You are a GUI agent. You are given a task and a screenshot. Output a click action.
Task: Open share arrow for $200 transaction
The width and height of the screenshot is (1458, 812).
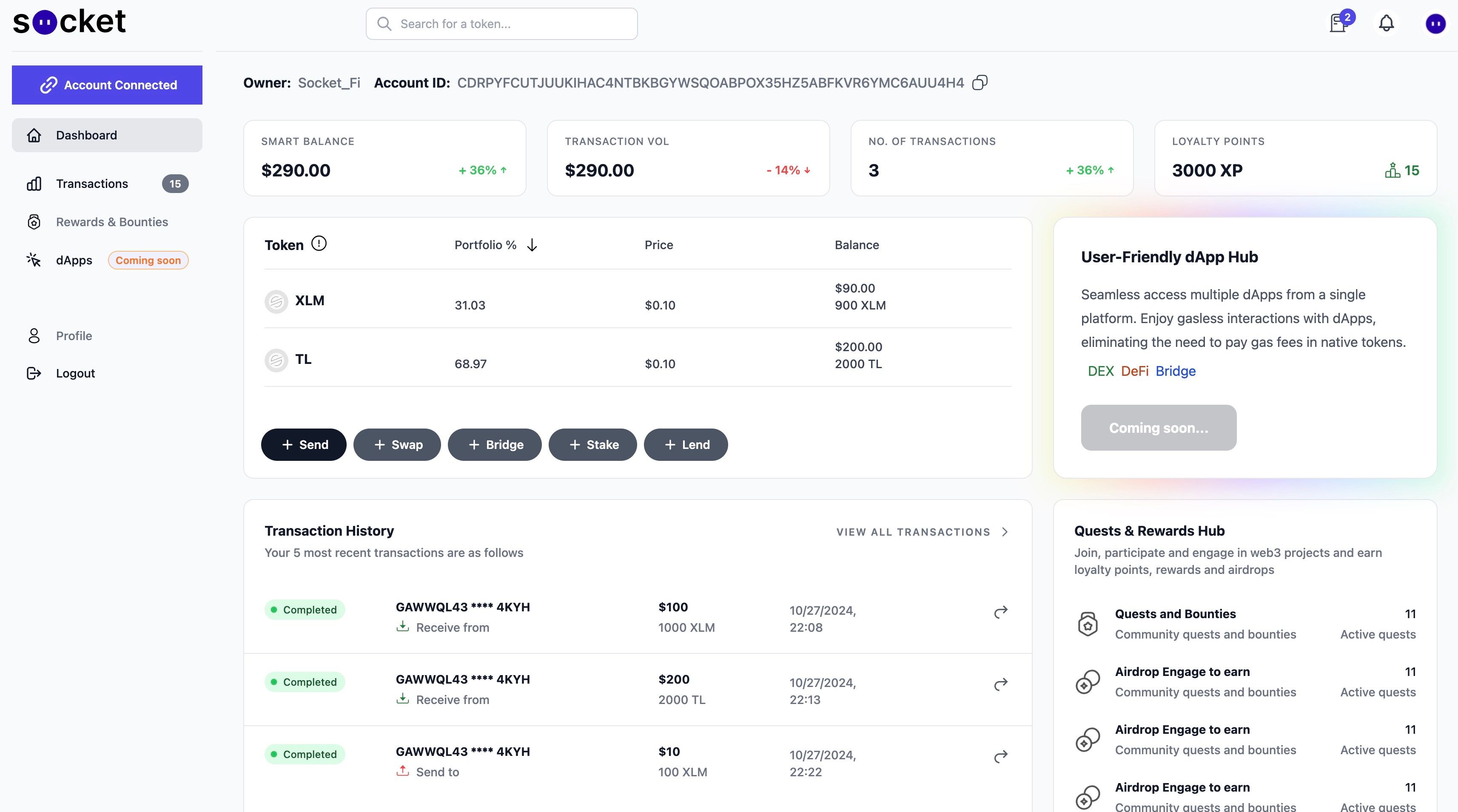click(1001, 684)
